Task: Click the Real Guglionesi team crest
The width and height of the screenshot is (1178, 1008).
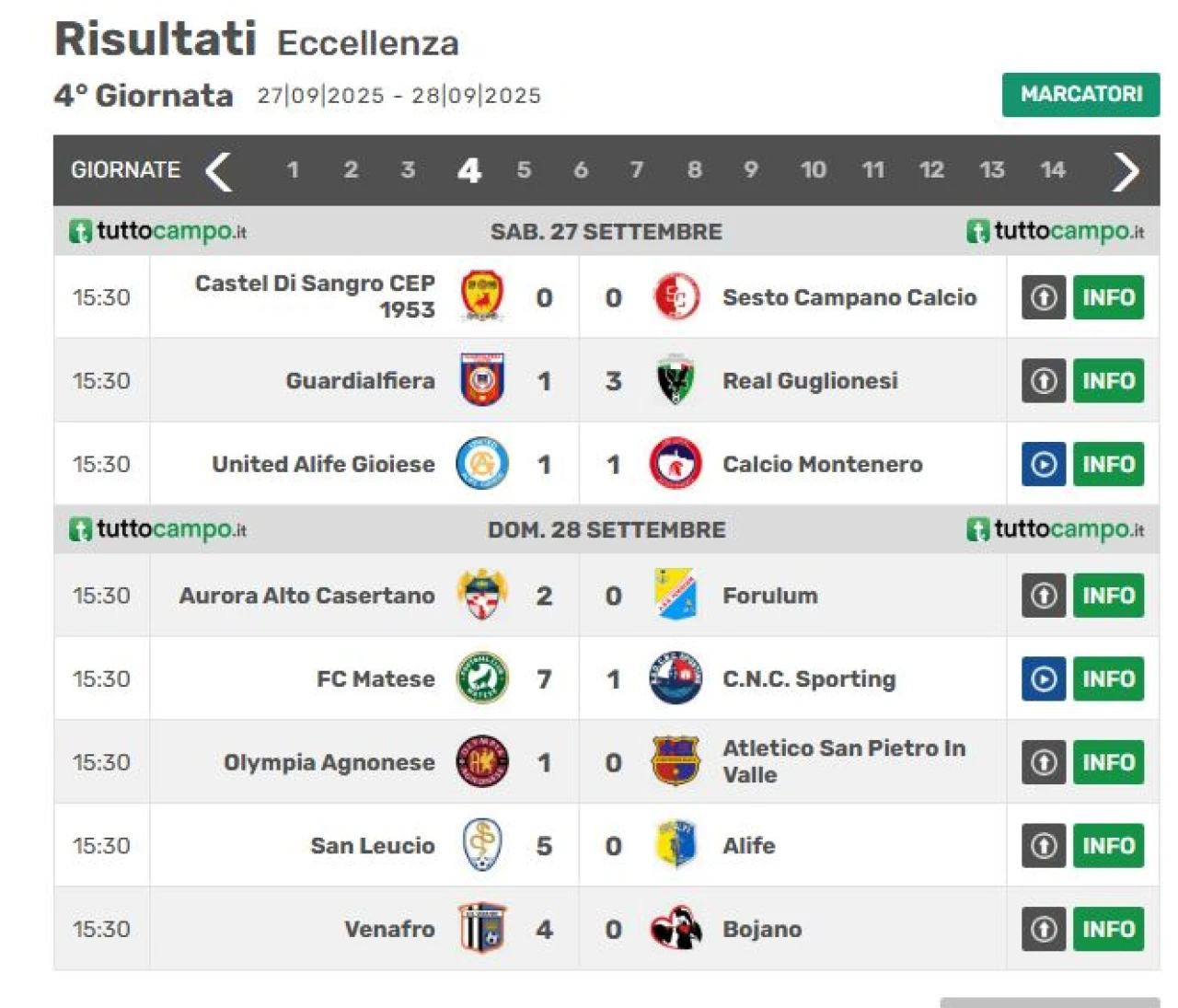Action: click(676, 380)
